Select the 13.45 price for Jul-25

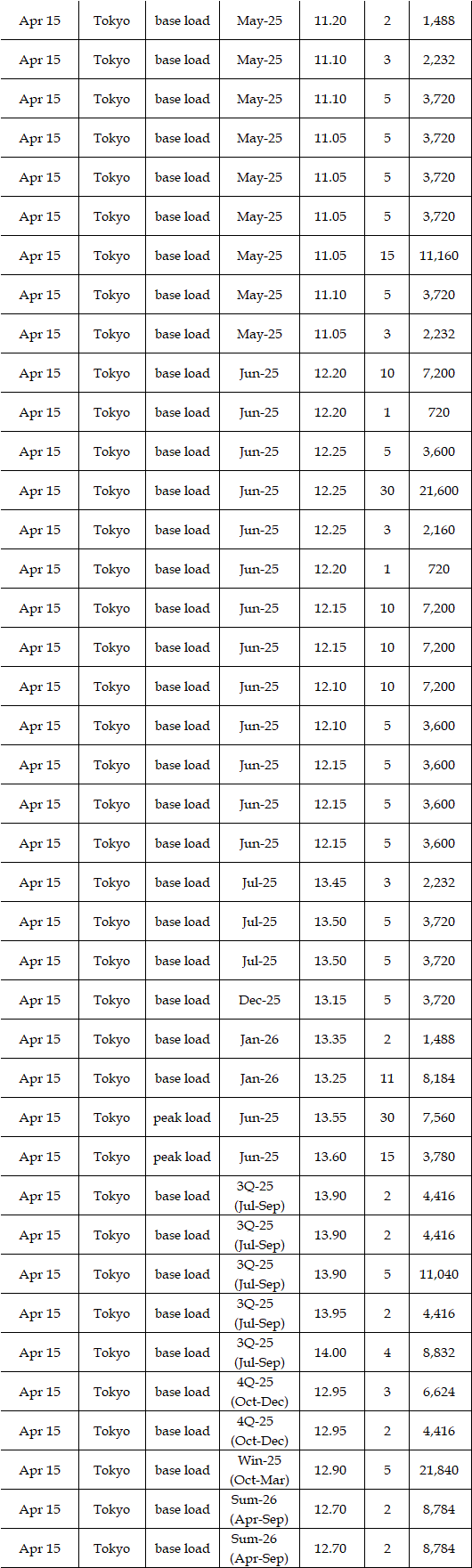pos(330,882)
